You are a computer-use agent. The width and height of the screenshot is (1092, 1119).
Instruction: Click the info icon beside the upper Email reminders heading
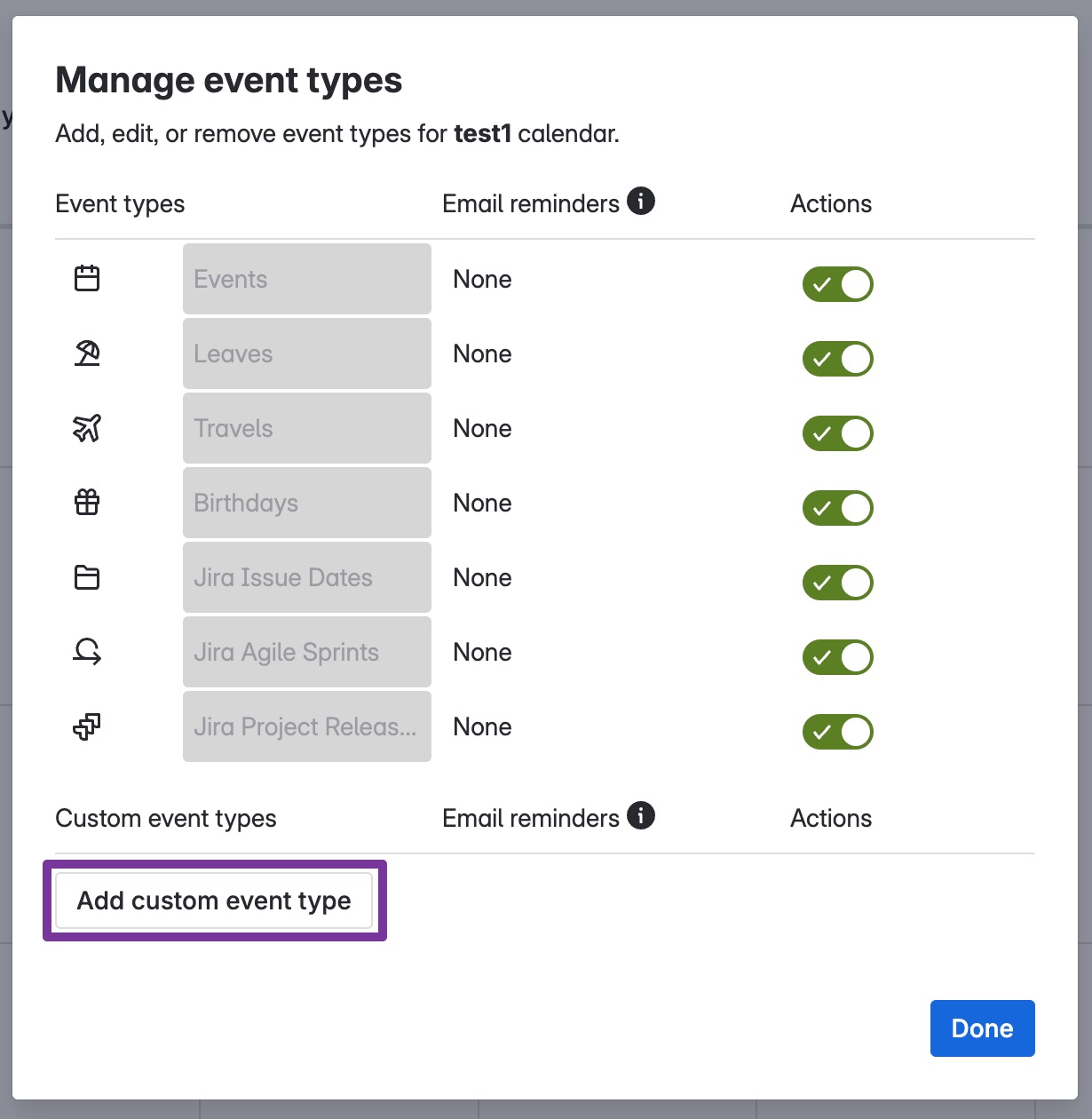click(x=641, y=201)
